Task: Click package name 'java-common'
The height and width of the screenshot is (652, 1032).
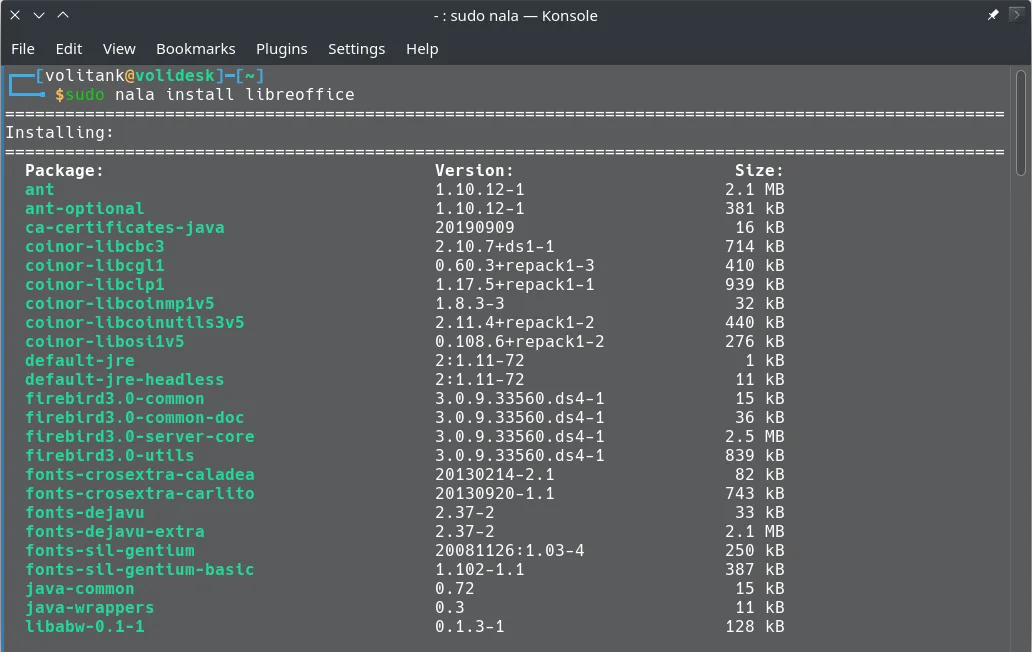Action: click(80, 589)
